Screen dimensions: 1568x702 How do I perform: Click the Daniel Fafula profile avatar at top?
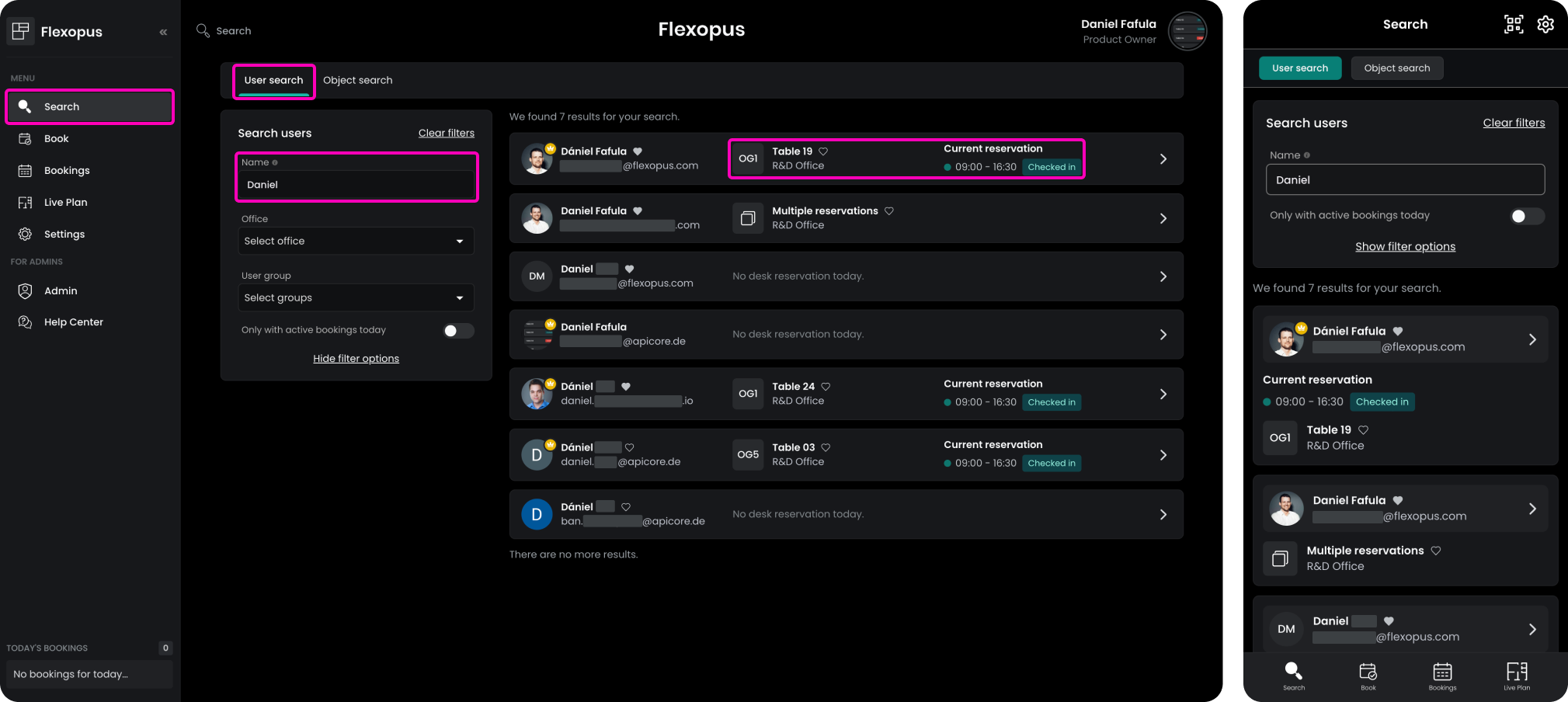[x=1187, y=32]
